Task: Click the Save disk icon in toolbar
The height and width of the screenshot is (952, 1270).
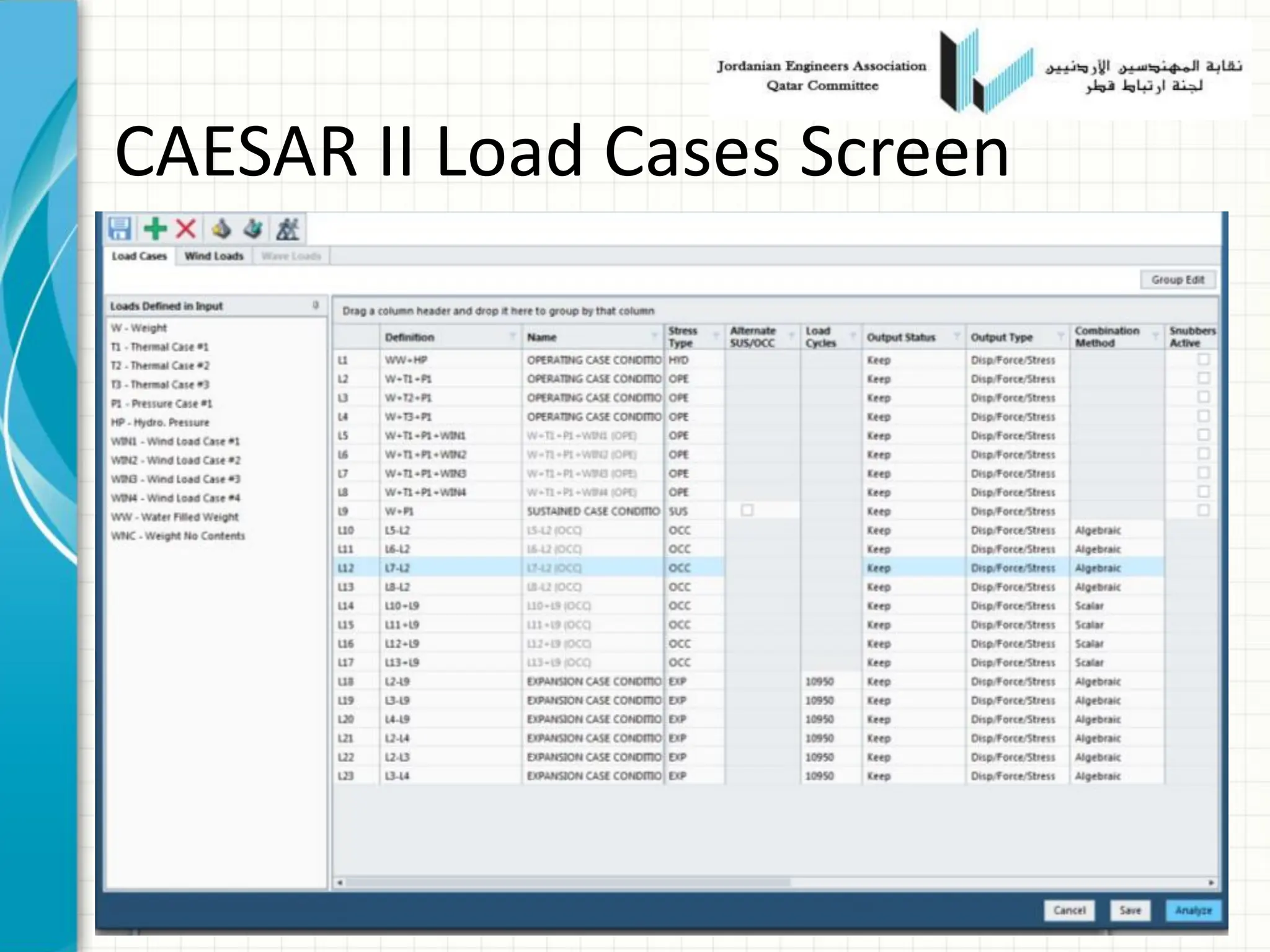Action: [120, 229]
